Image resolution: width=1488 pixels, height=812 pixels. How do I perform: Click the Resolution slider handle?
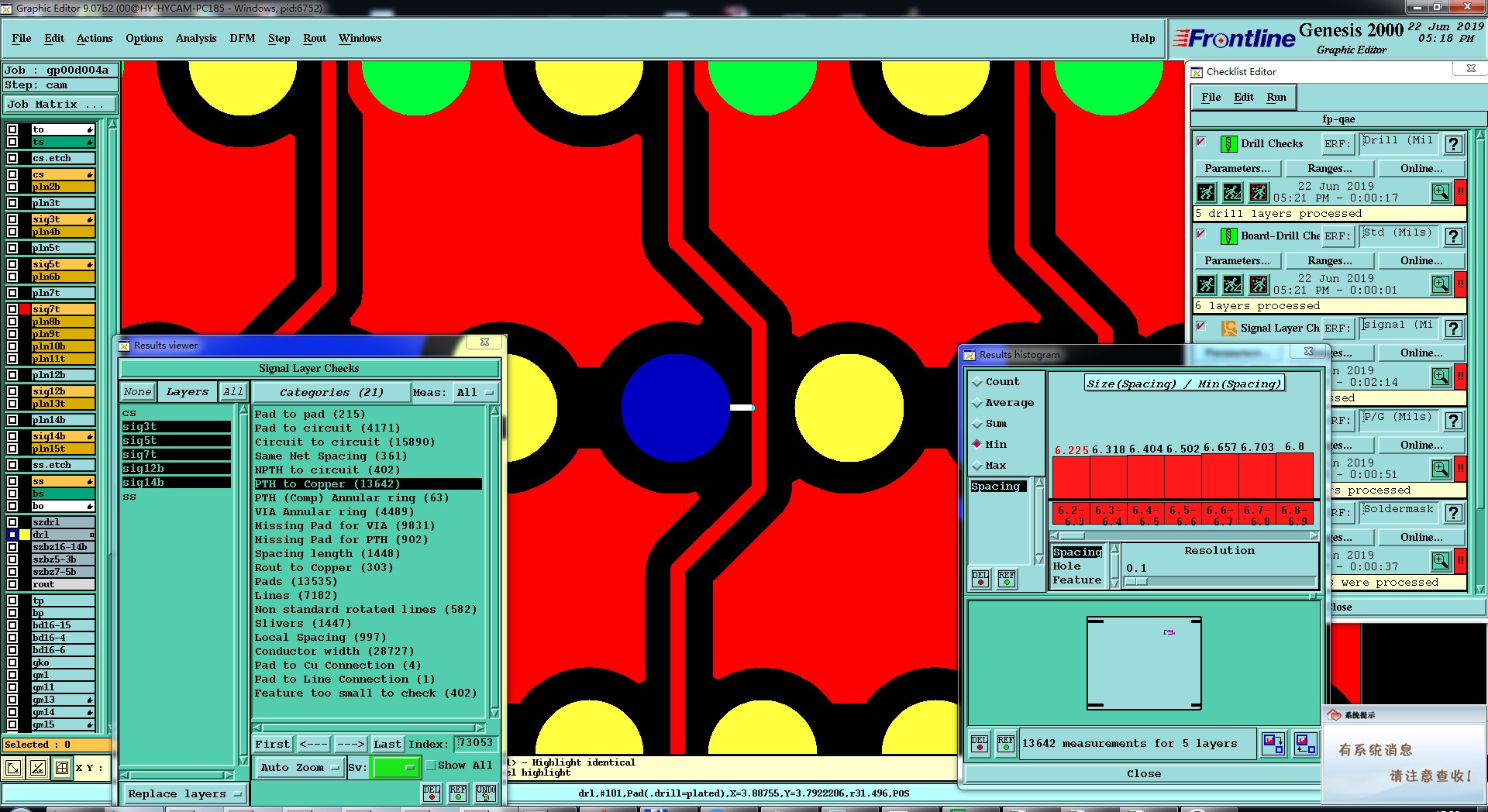[x=1136, y=581]
